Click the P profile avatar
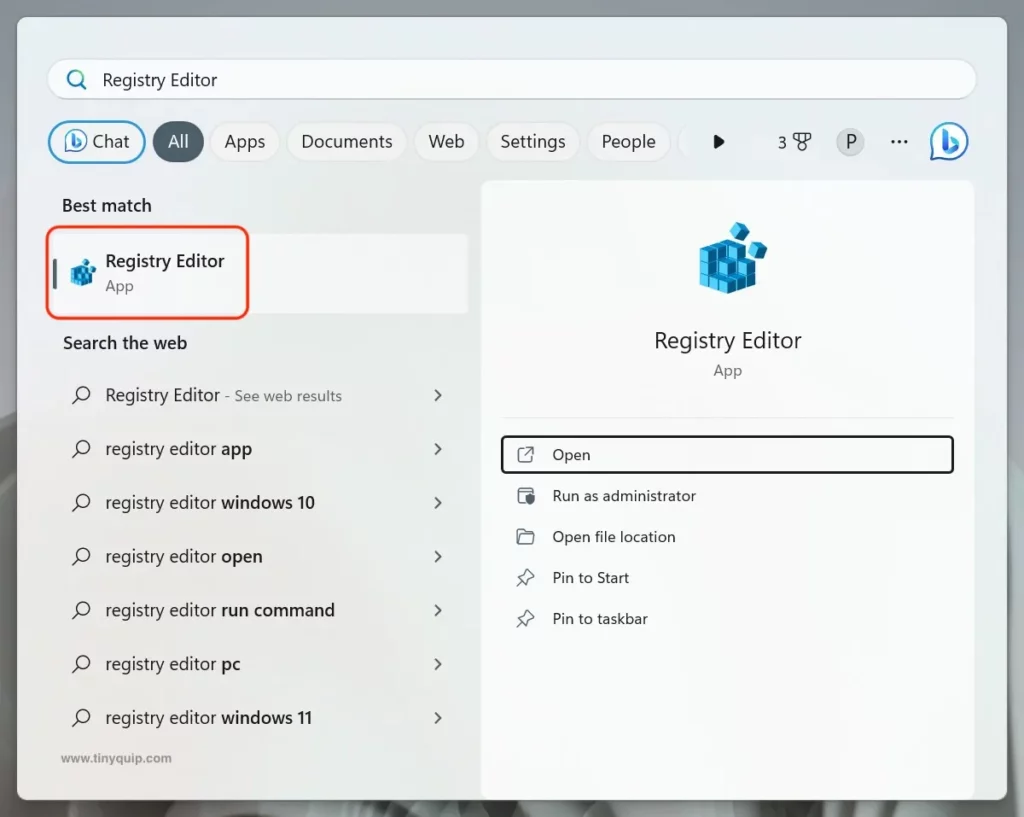The width and height of the screenshot is (1024, 817). tap(850, 142)
